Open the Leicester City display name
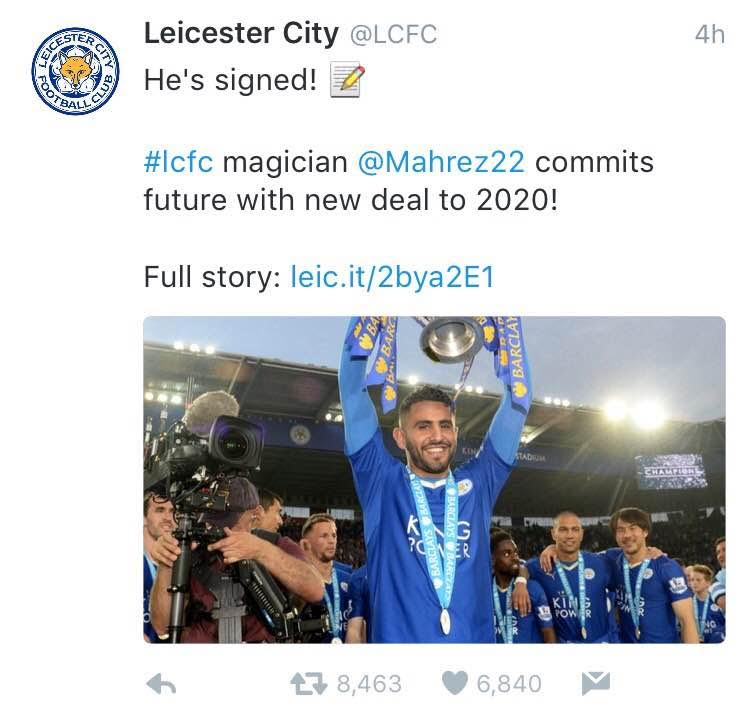 coord(240,33)
